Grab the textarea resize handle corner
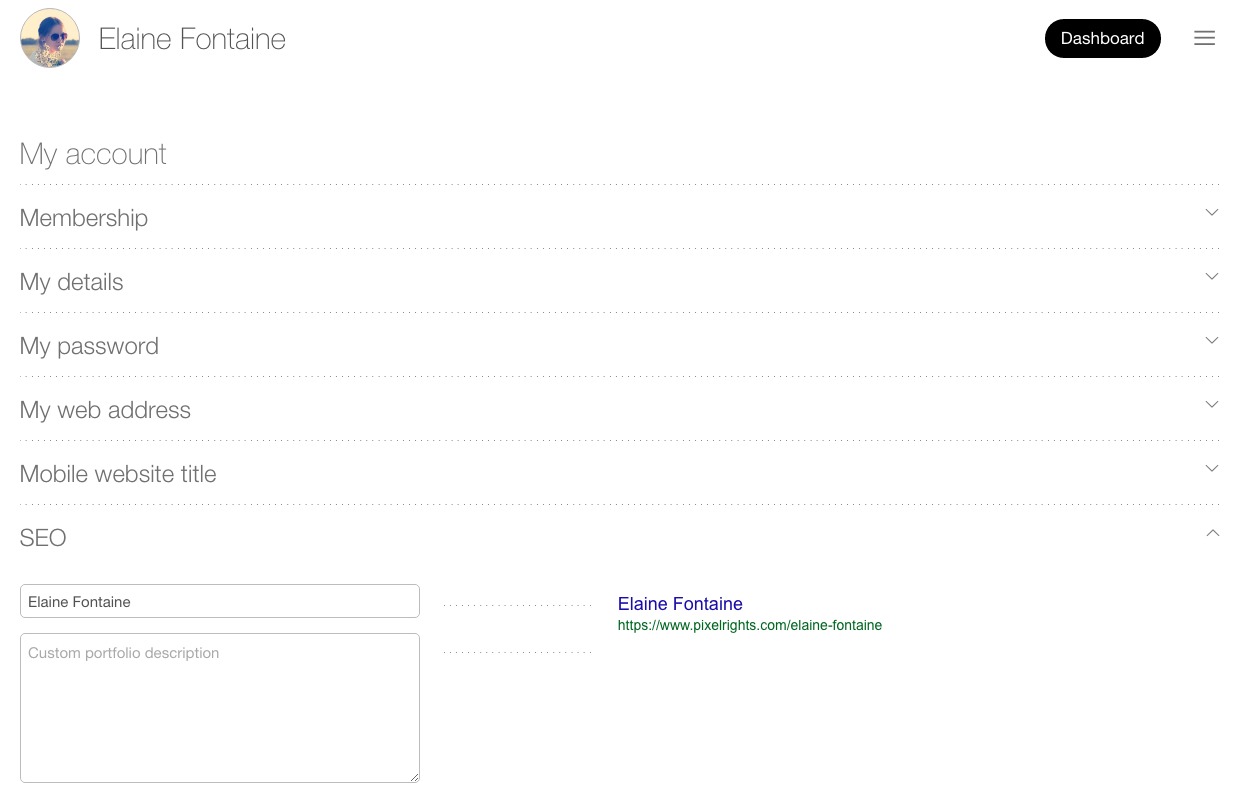The image size is (1249, 793). click(x=414, y=777)
